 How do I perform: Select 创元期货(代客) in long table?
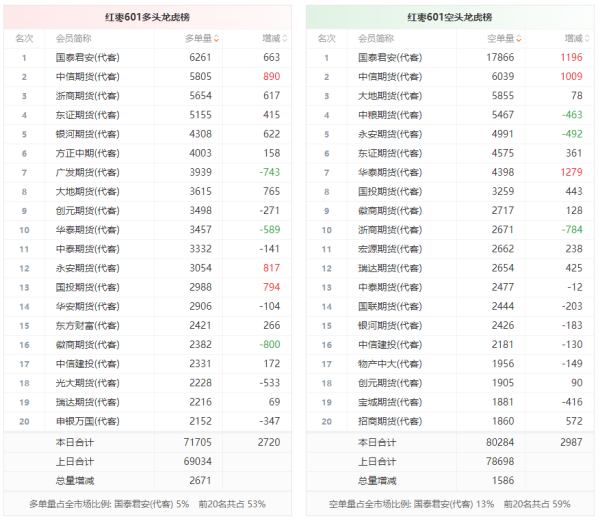(x=88, y=211)
